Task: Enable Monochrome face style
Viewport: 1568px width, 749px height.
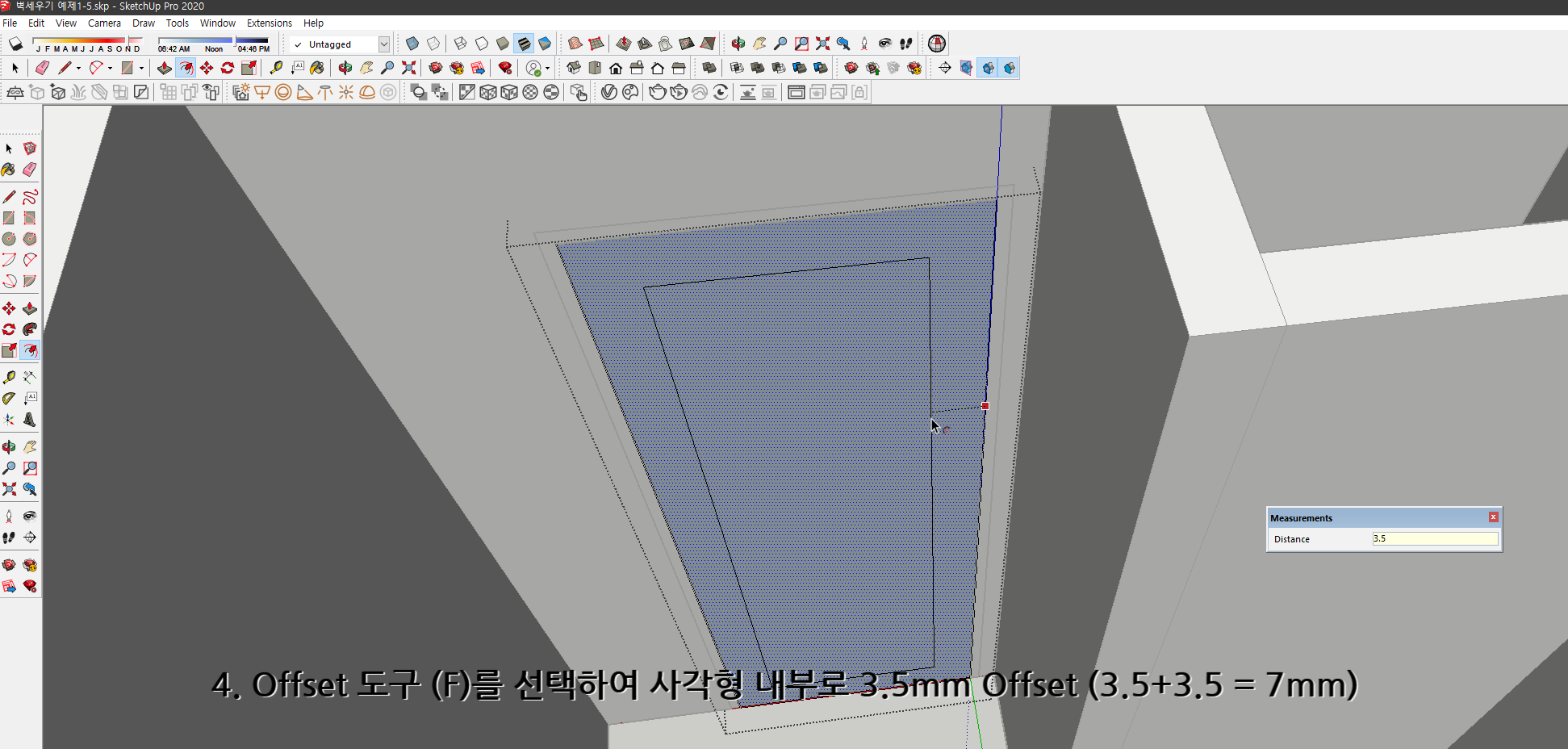Action: [x=545, y=44]
